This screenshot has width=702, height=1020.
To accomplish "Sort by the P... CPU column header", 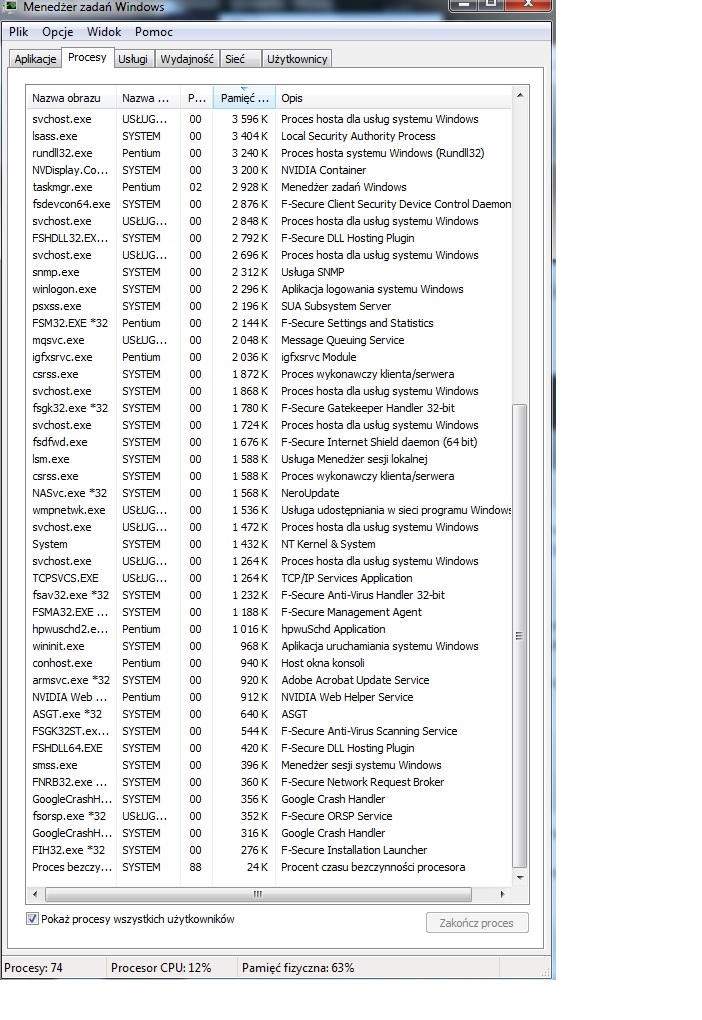I will (x=196, y=98).
